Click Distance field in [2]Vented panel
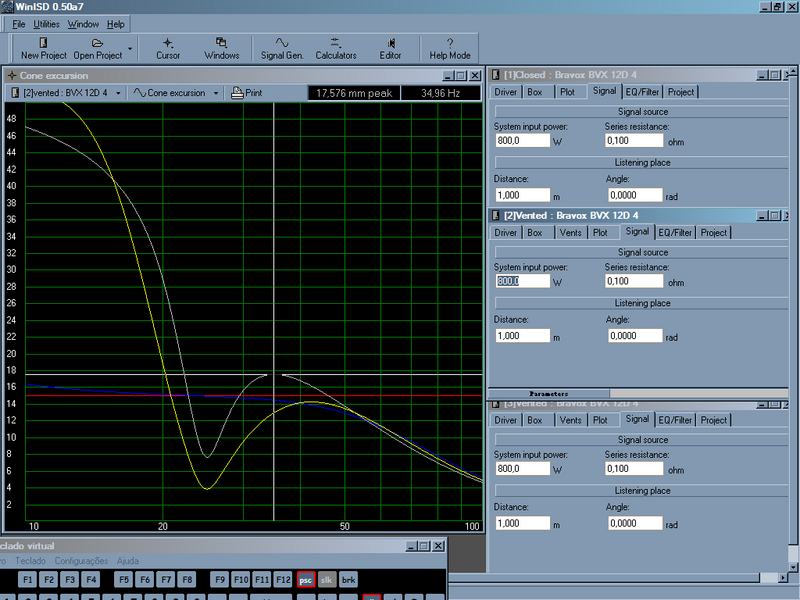The height and width of the screenshot is (600, 800). click(x=522, y=336)
